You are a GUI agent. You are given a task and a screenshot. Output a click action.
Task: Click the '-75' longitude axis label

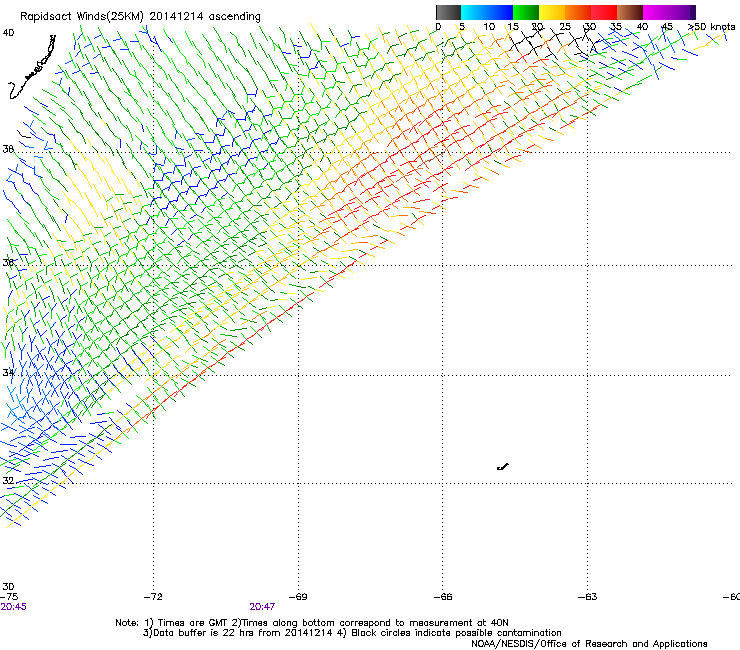pyautogui.click(x=9, y=597)
